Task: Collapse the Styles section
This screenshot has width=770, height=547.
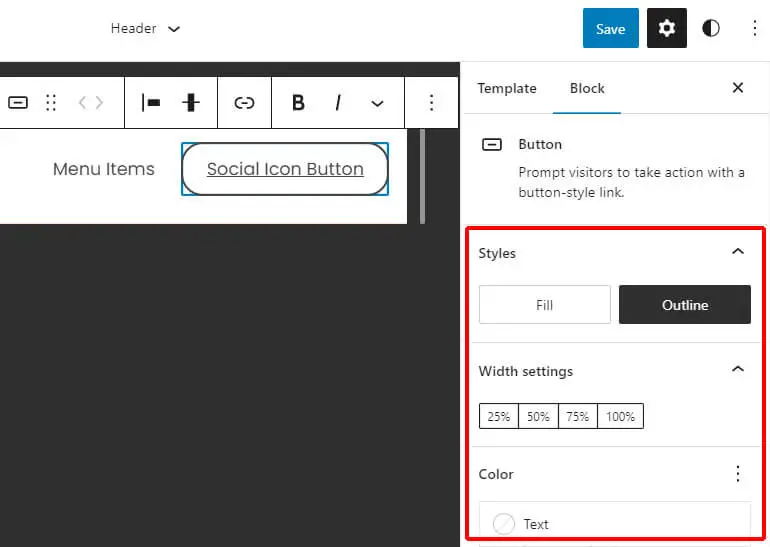Action: click(x=738, y=252)
